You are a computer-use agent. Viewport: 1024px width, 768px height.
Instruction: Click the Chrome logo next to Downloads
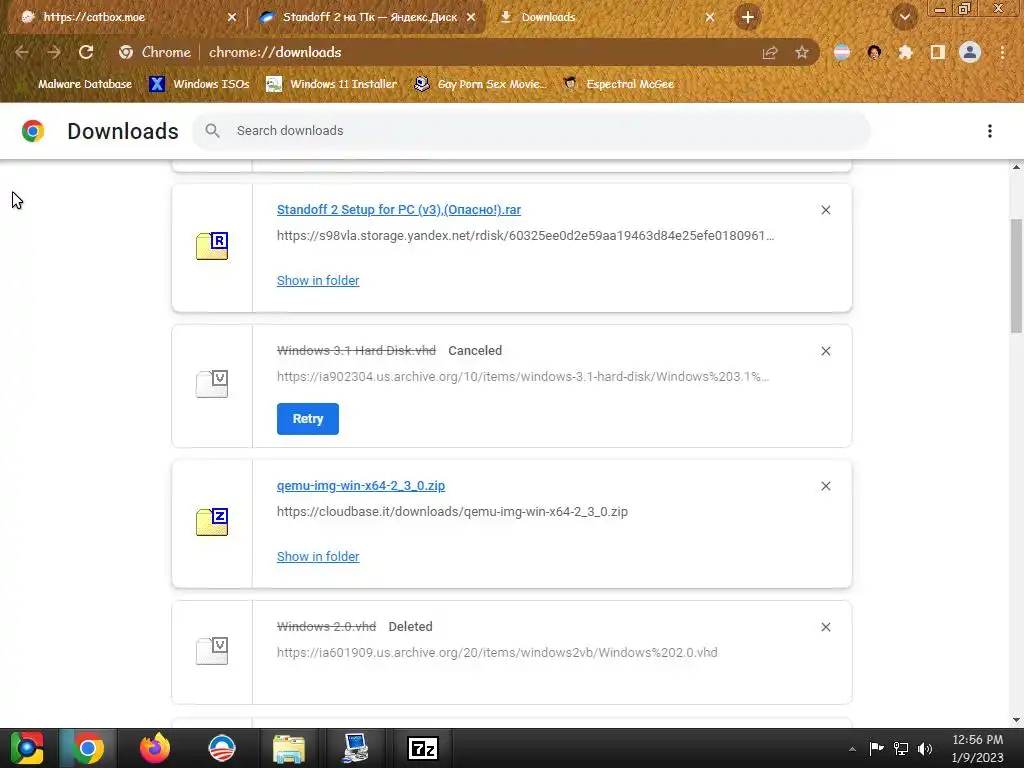[x=33, y=131]
